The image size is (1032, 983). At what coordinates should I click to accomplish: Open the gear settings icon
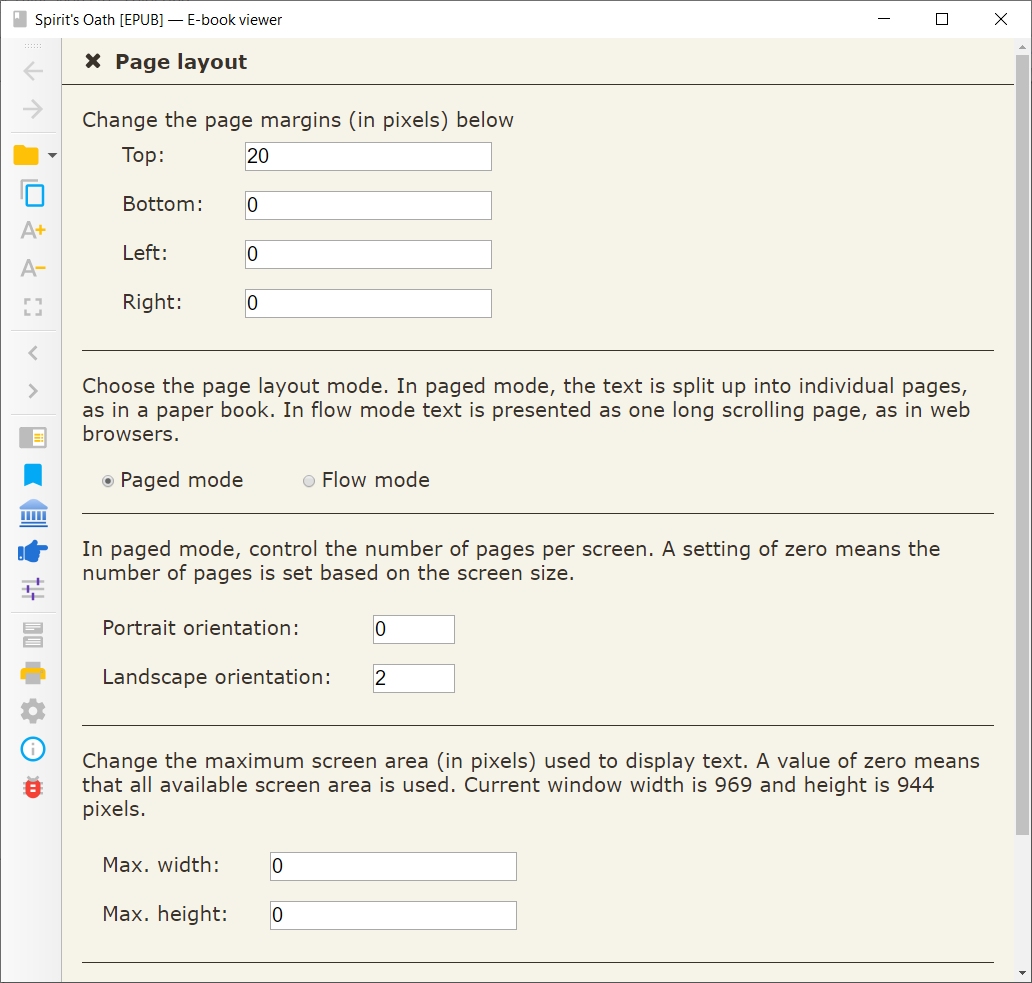click(x=33, y=711)
